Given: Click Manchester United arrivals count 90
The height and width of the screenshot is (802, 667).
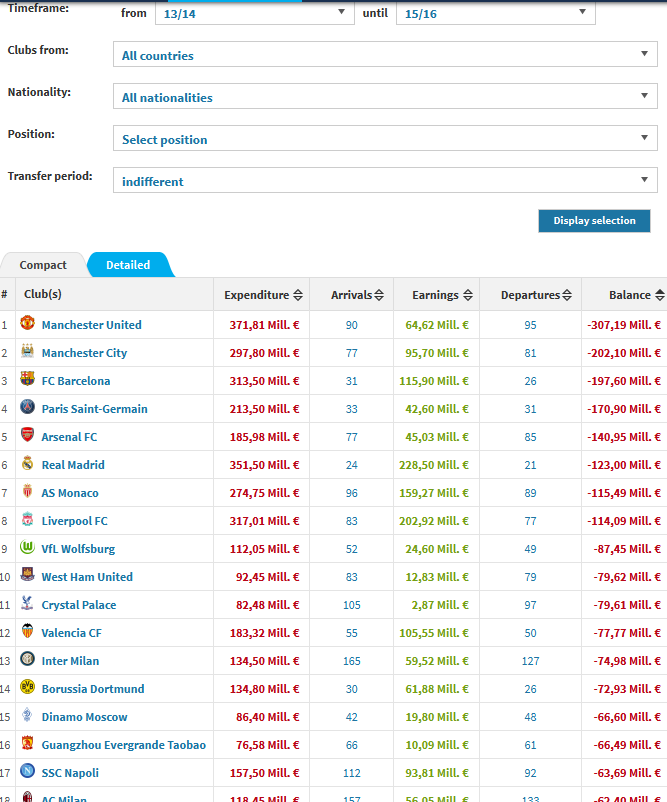Looking at the screenshot, I should click(x=351, y=325).
